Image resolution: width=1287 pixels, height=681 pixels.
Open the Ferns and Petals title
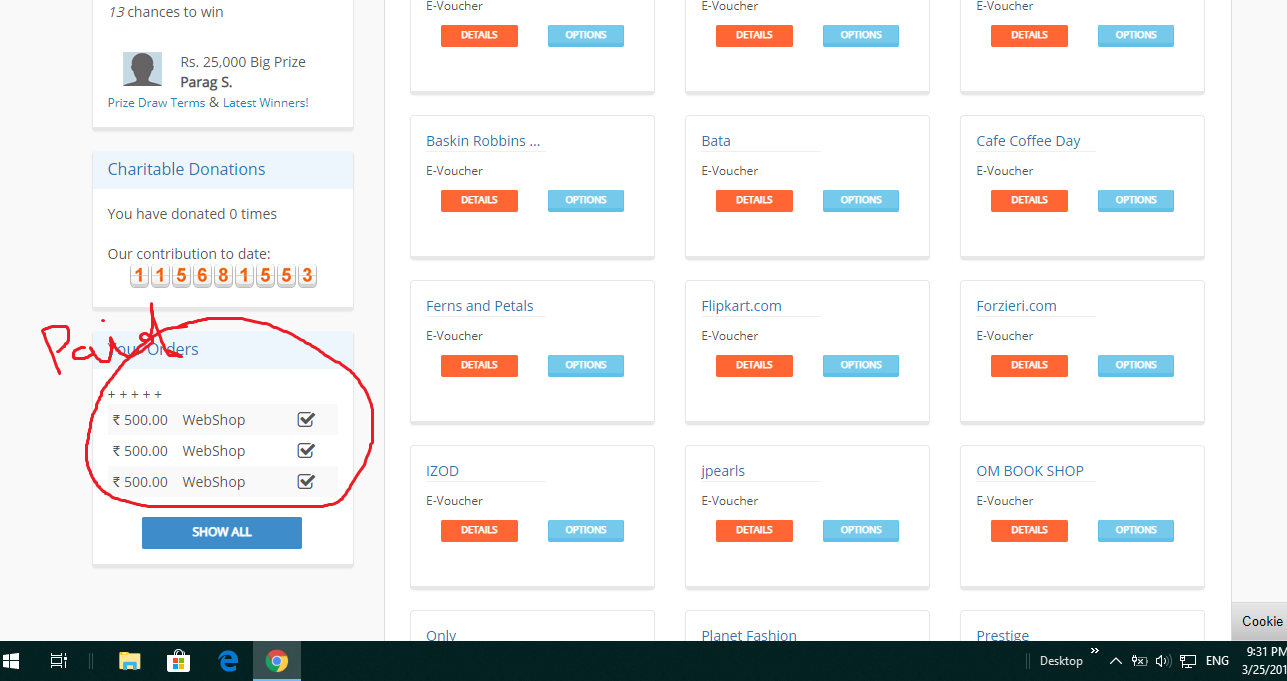[x=480, y=306]
